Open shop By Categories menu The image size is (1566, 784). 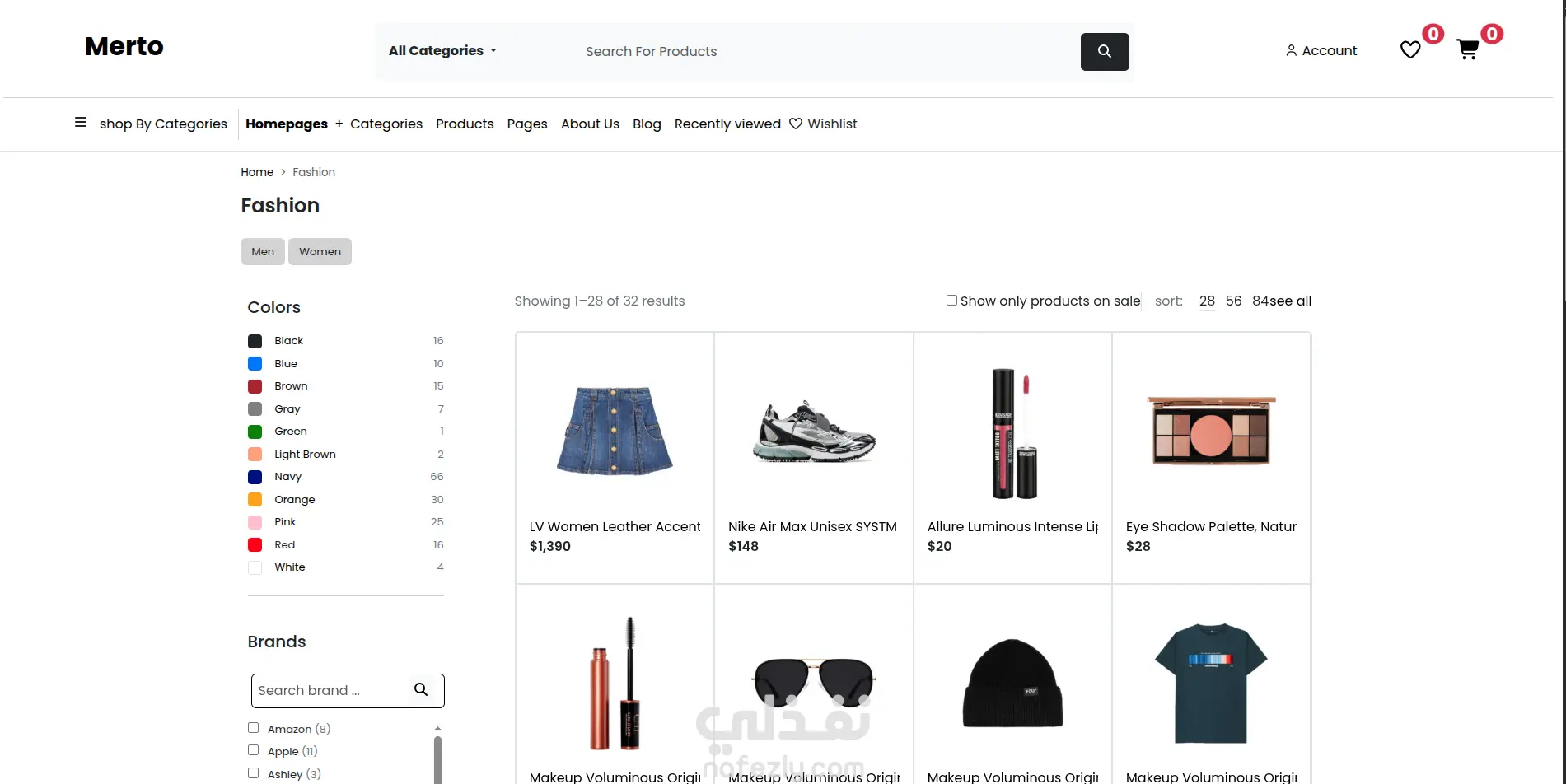coord(163,124)
